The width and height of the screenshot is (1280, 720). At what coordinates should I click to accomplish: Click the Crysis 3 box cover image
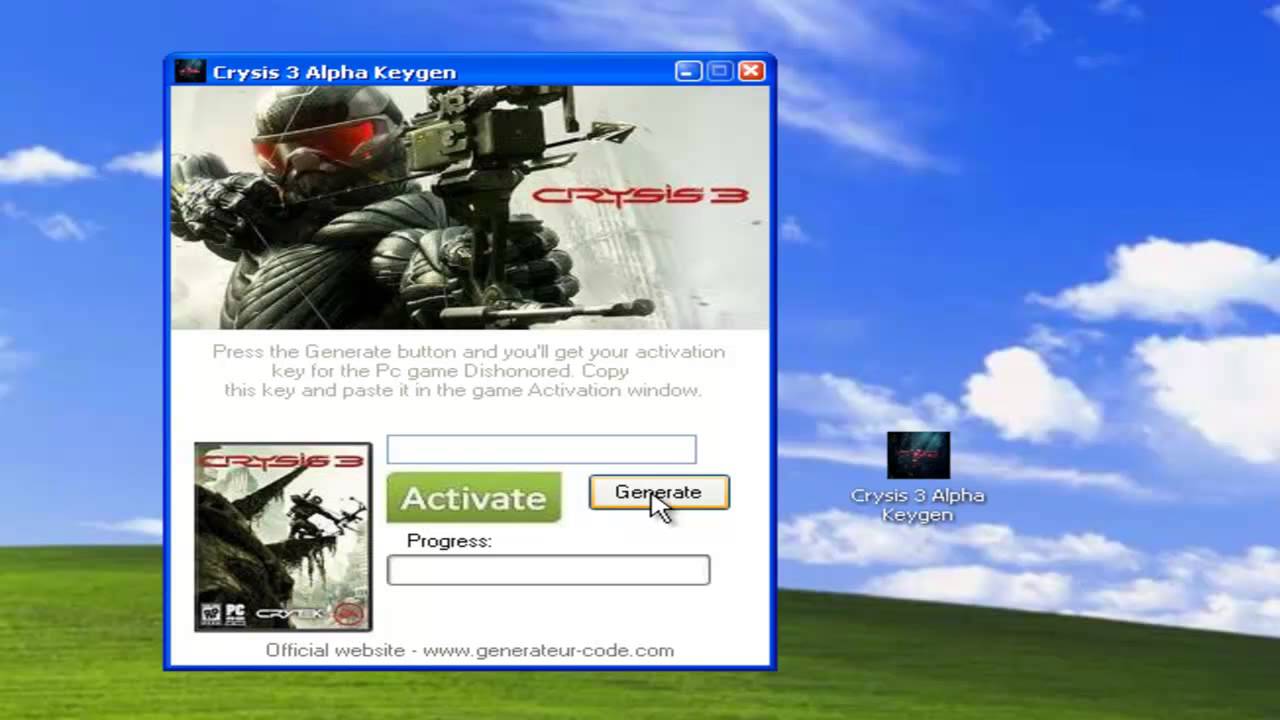tap(283, 537)
